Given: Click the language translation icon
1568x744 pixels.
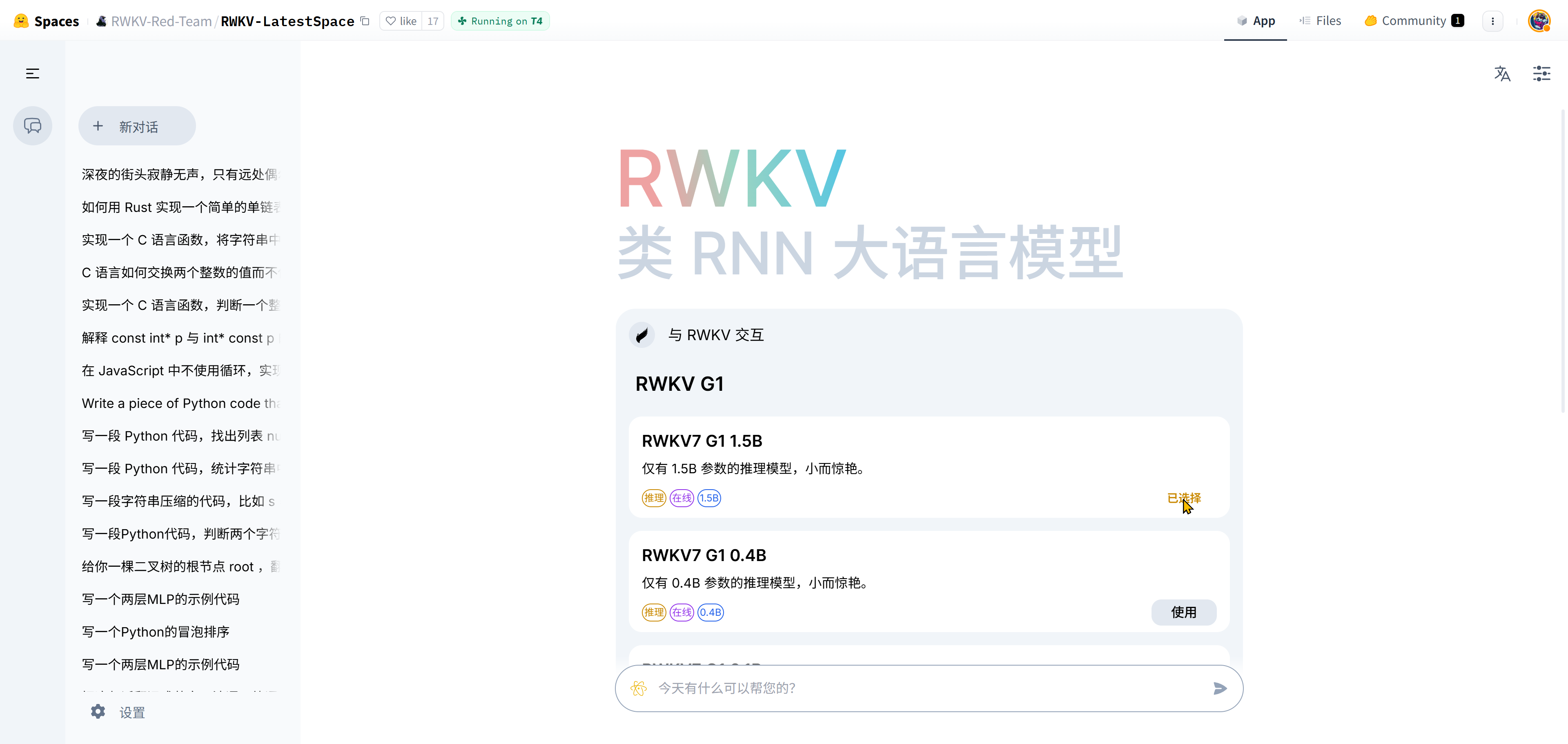Looking at the screenshot, I should click(1502, 74).
